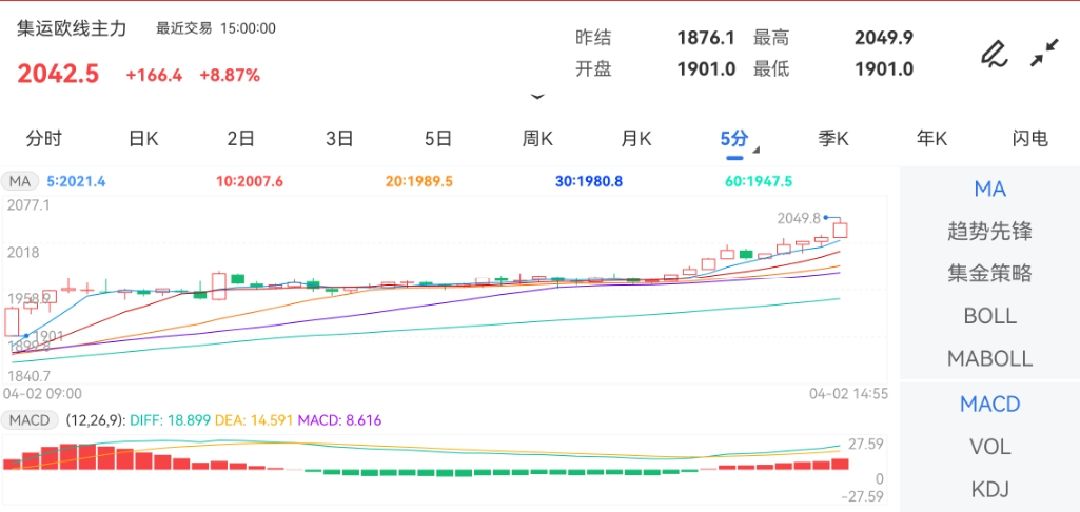The image size is (1080, 512).
Task: Click the latest red MACD histogram bar
Action: 840,464
